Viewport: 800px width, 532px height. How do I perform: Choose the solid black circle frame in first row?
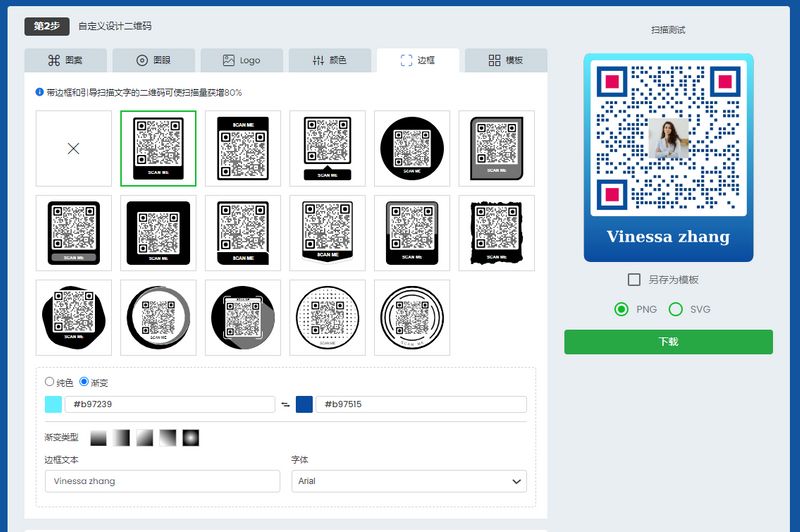[x=412, y=148]
